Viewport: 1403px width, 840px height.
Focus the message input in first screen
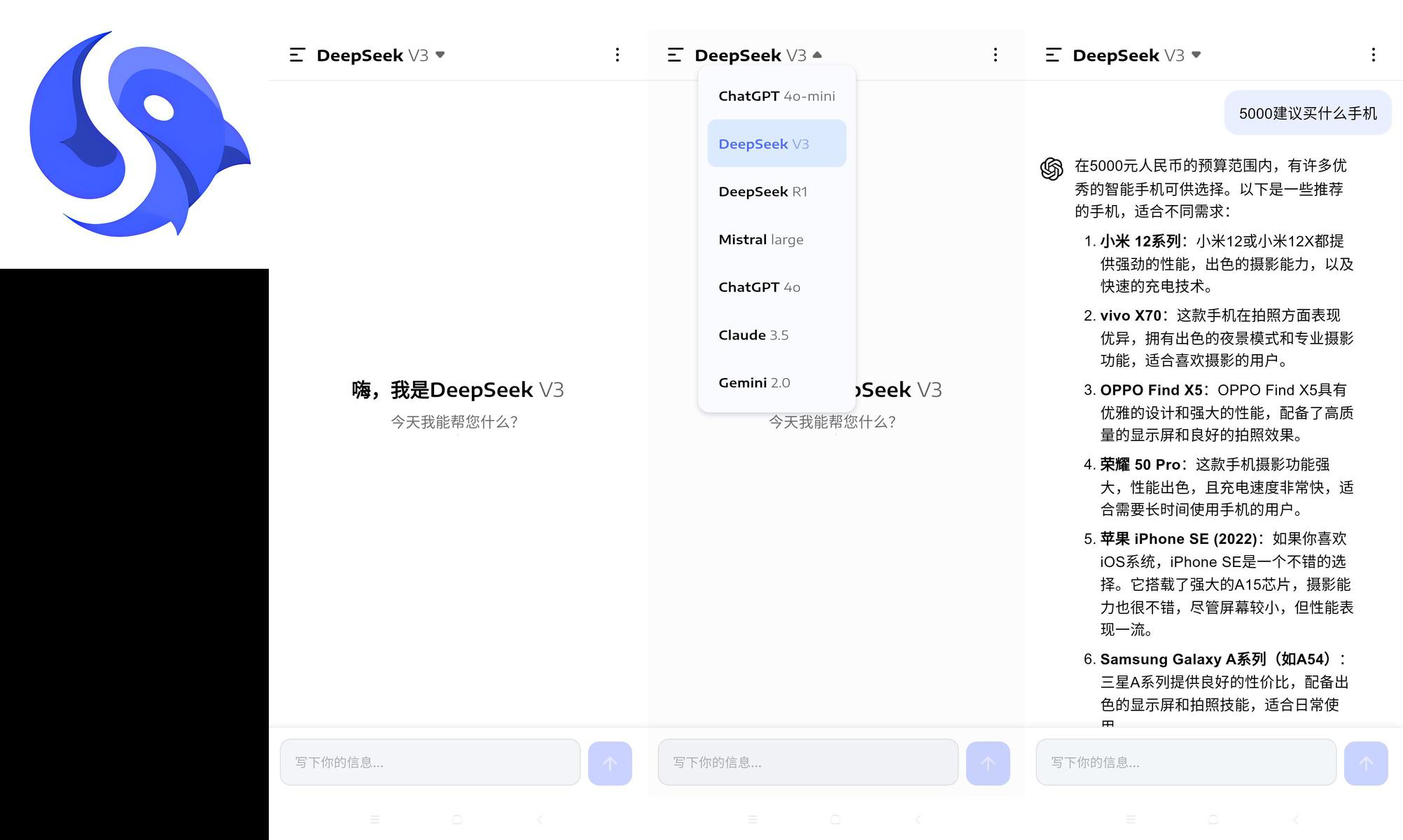click(430, 762)
